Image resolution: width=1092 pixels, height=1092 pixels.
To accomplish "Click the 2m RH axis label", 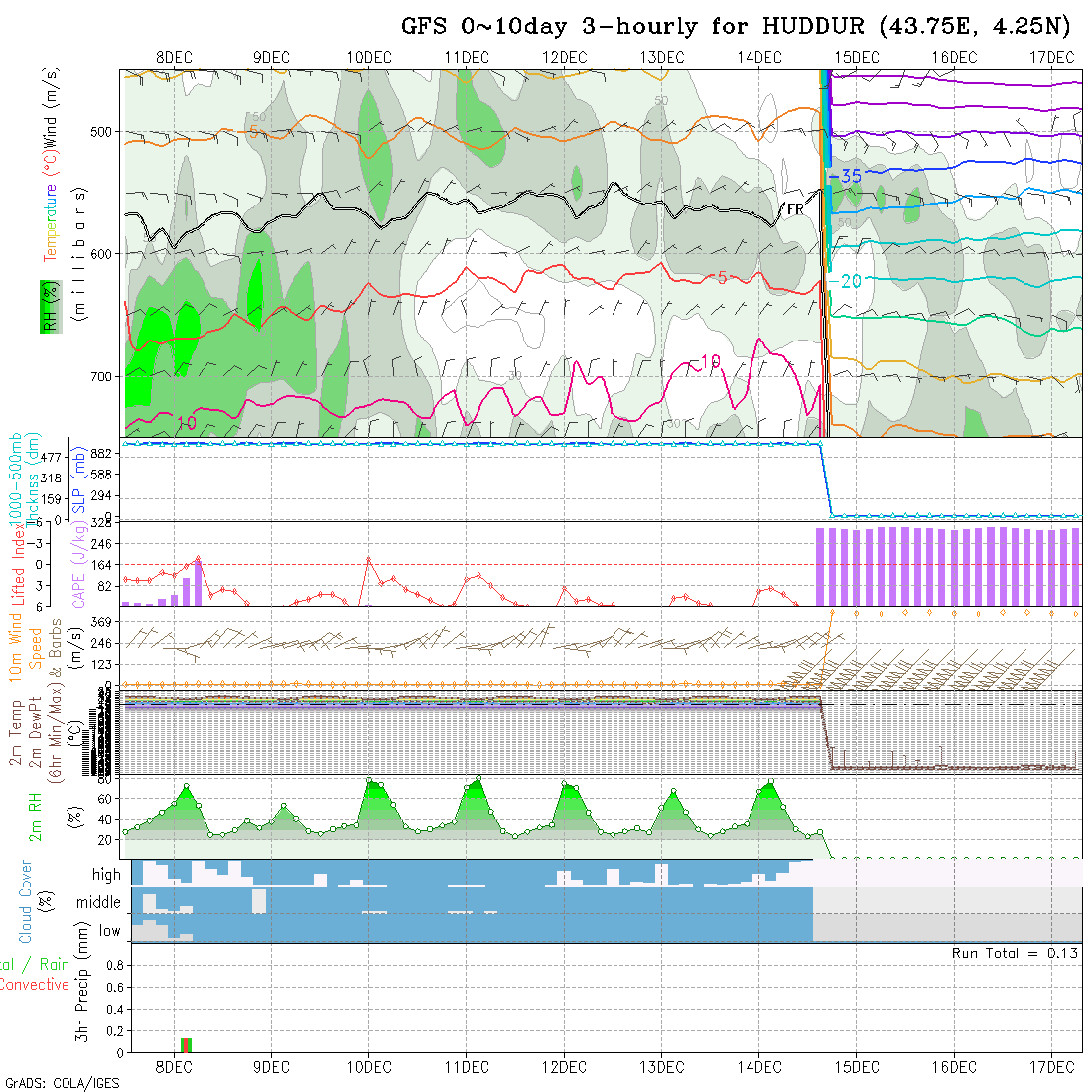I will (x=36, y=816).
